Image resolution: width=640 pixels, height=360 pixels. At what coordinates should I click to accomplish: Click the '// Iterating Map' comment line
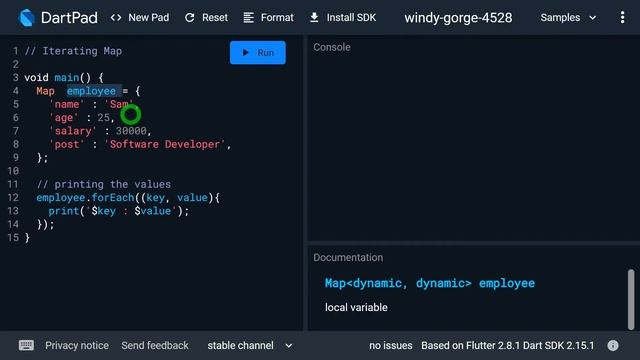tap(73, 51)
